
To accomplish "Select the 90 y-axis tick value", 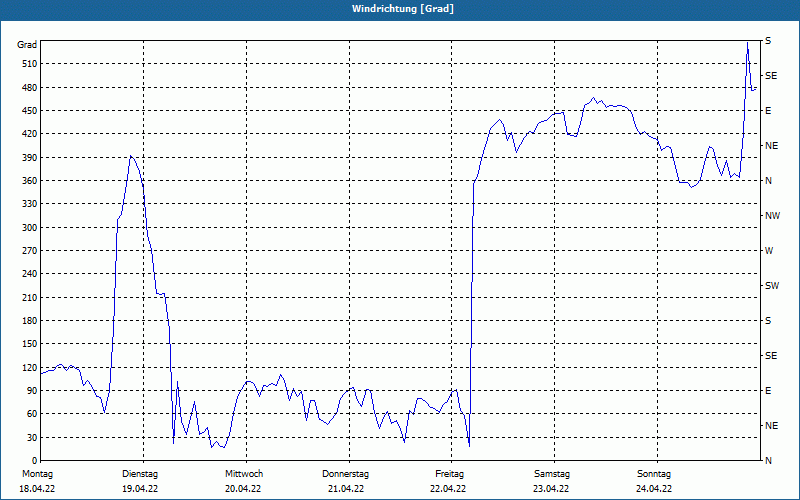I will click(32, 391).
